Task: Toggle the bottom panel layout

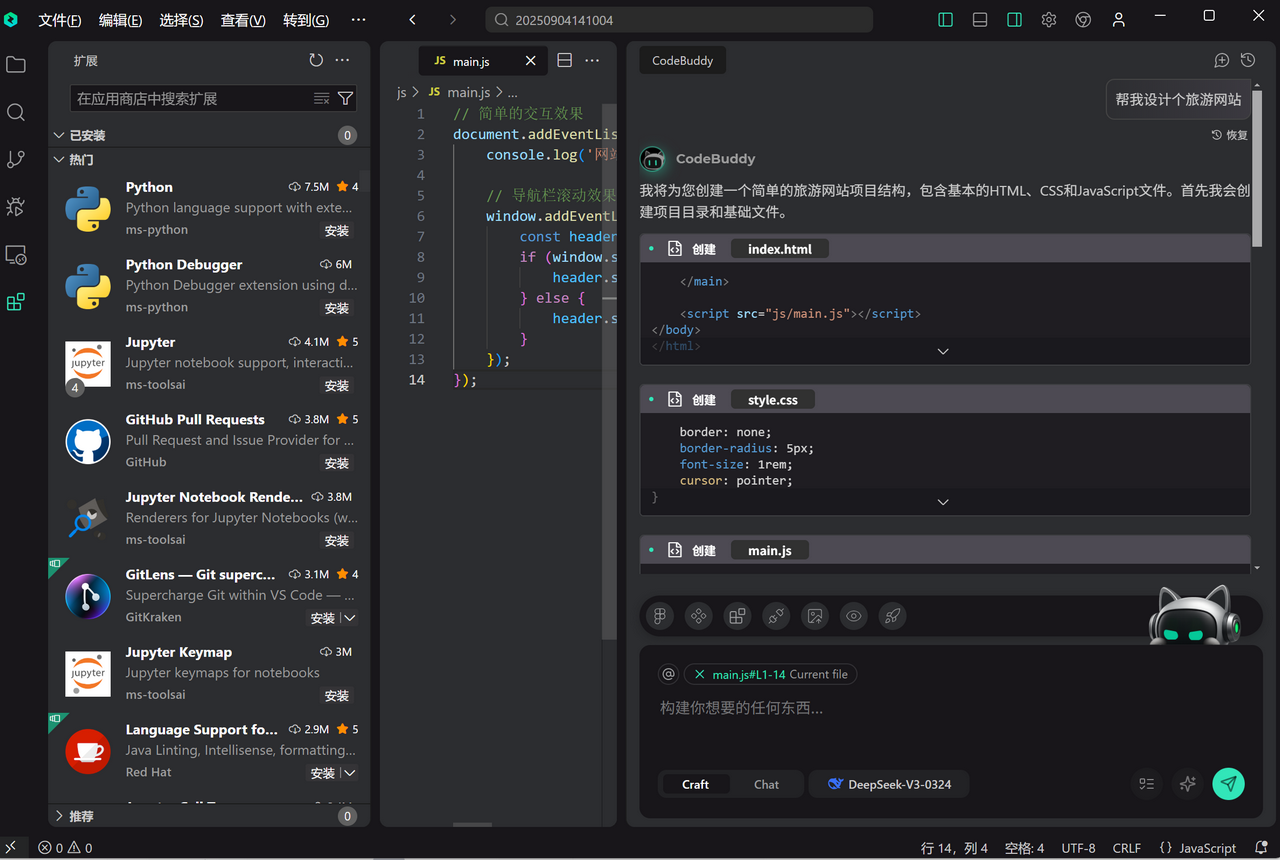Action: (x=980, y=20)
